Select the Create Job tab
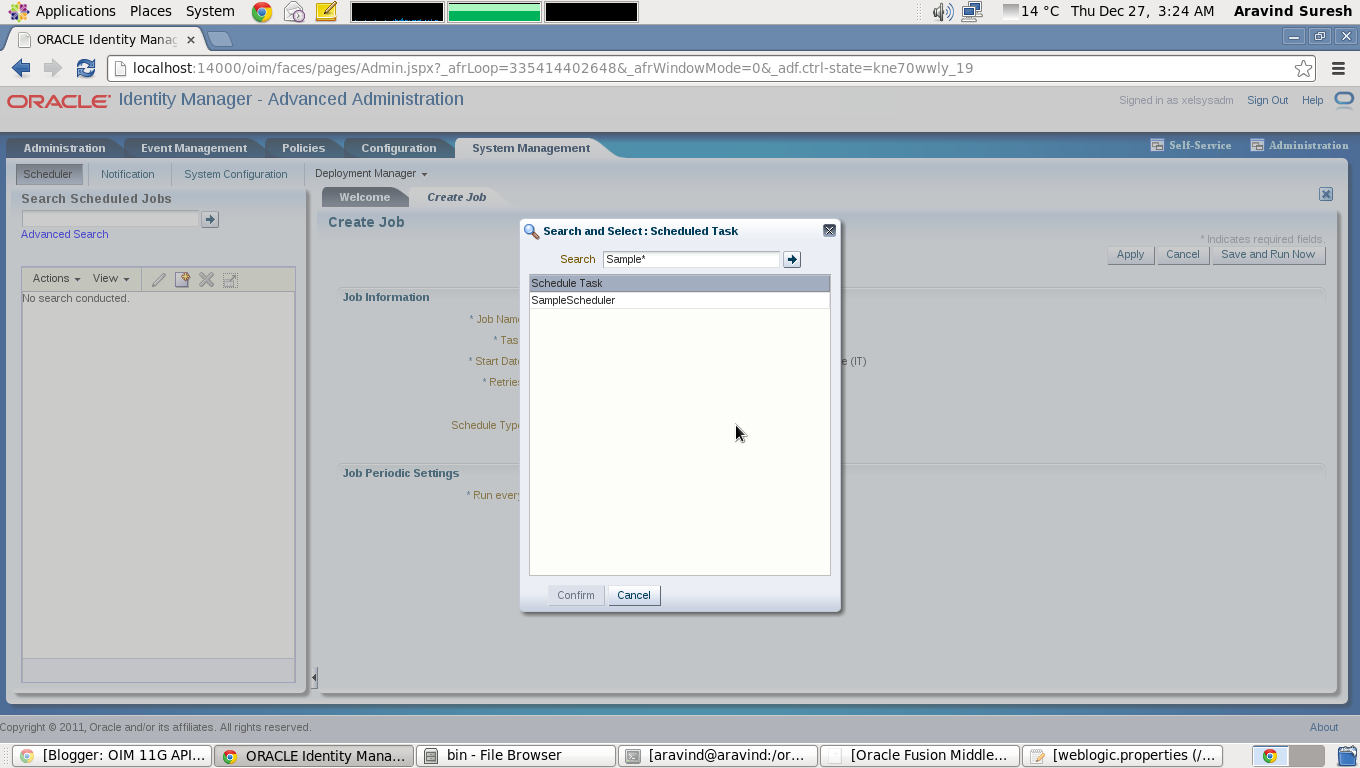Viewport: 1360px width, 768px height. coord(456,197)
